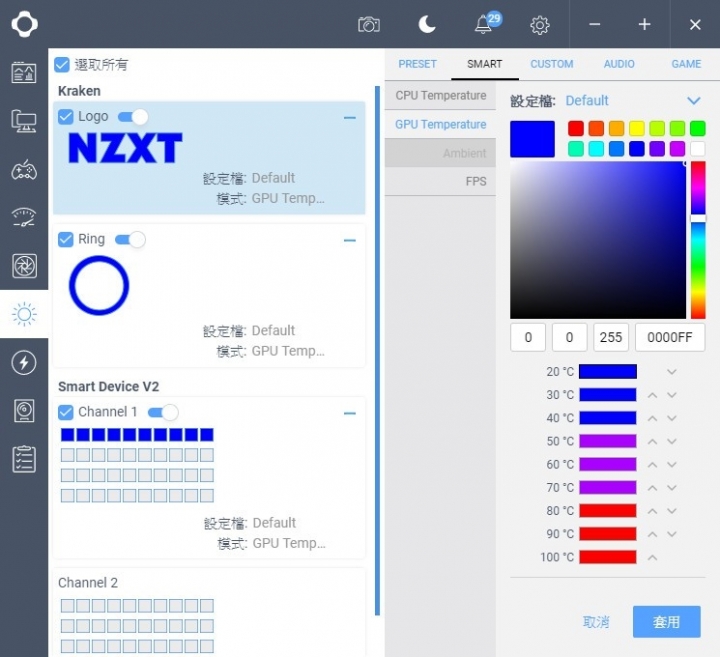Pick the white preset color swatch

698,149
